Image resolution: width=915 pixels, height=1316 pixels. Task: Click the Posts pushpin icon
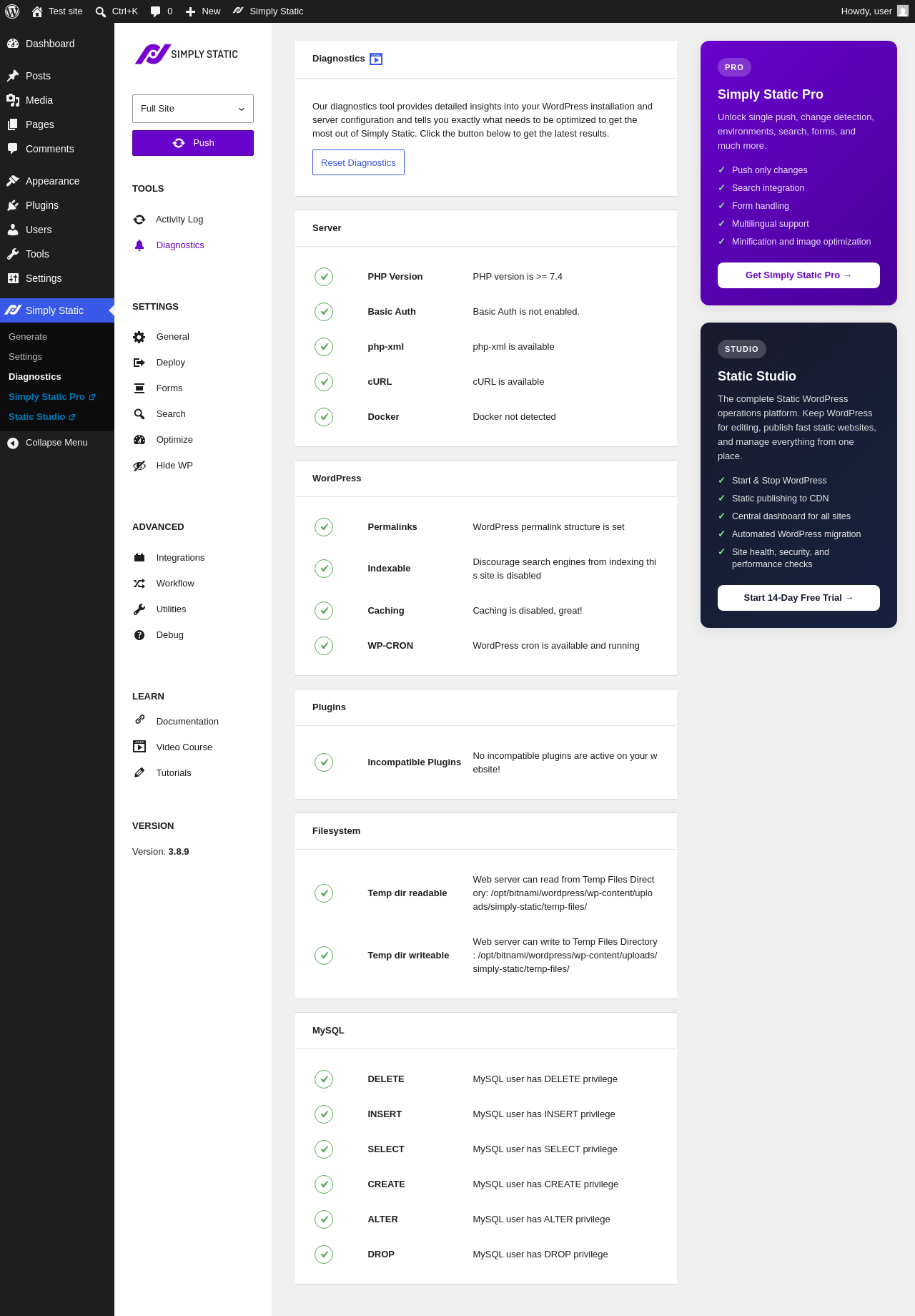pos(13,76)
